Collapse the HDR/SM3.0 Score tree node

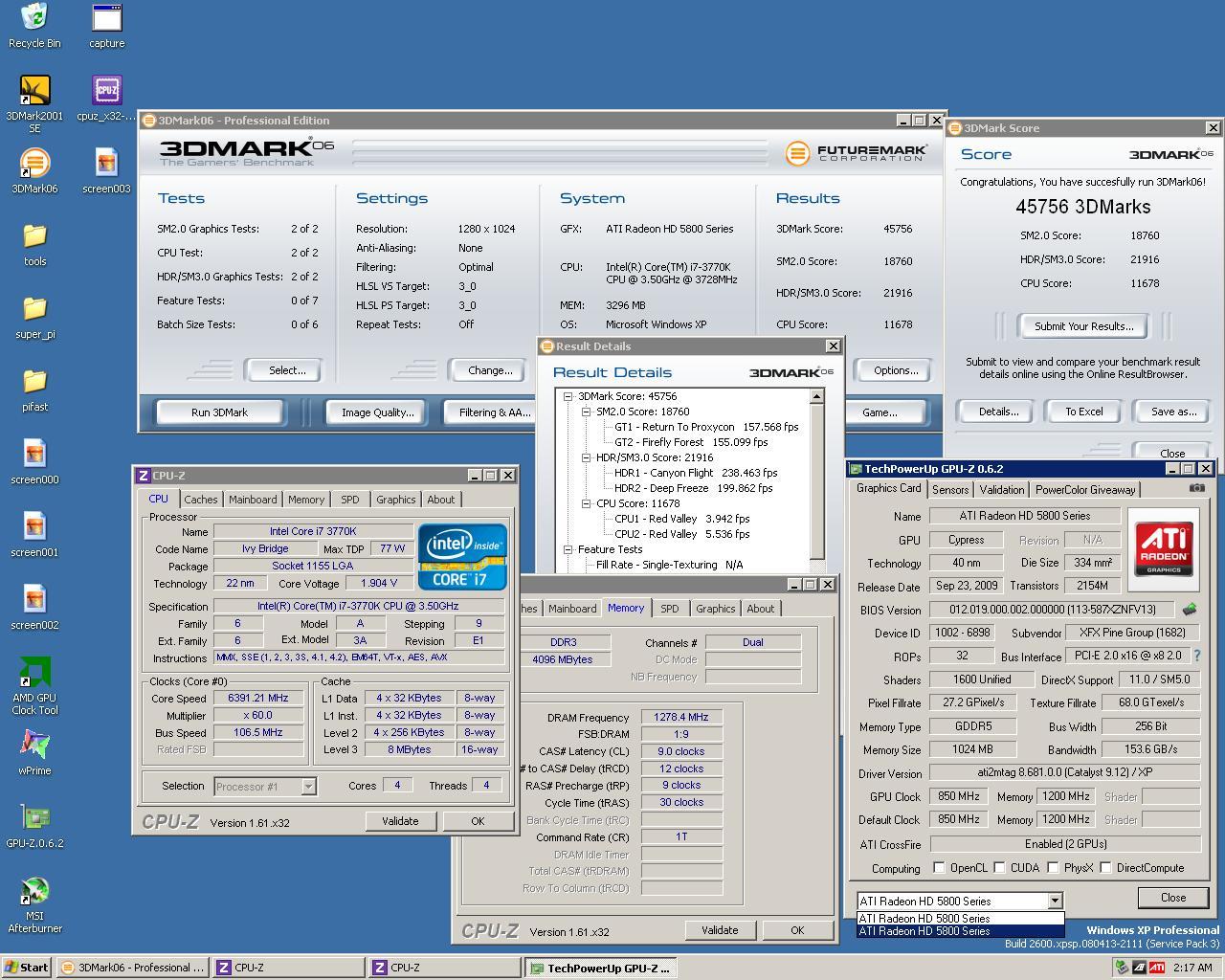point(586,457)
